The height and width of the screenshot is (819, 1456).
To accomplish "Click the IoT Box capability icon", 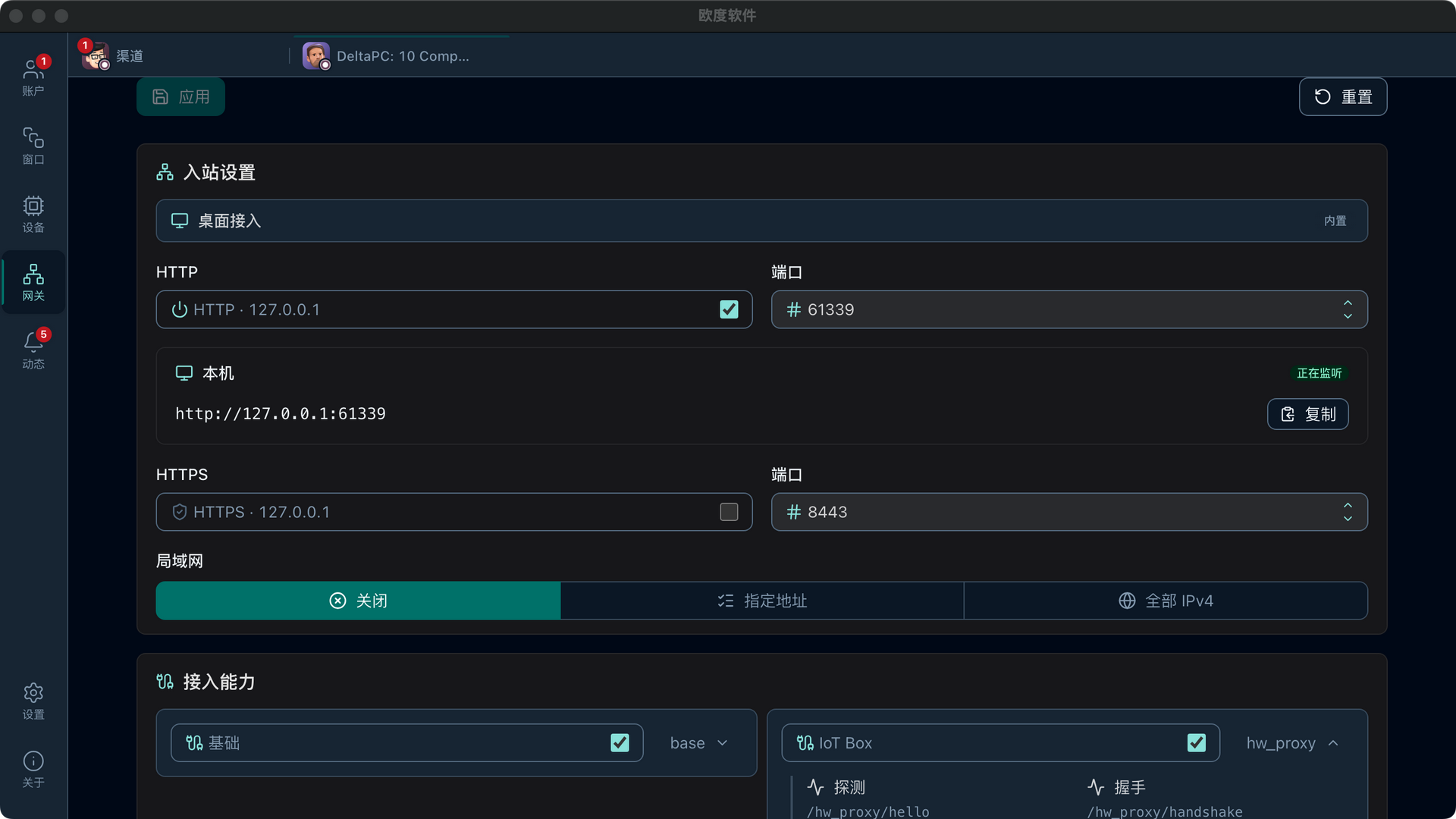I will pyautogui.click(x=805, y=743).
